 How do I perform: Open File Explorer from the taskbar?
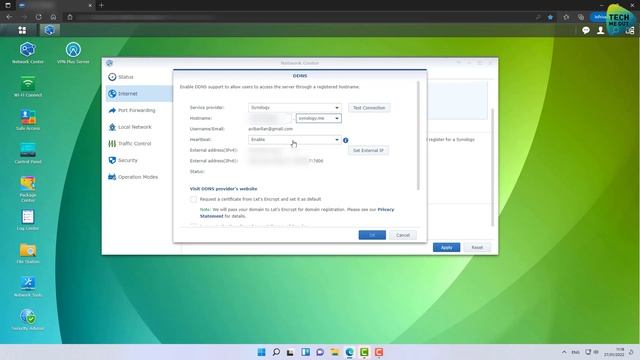click(335, 352)
